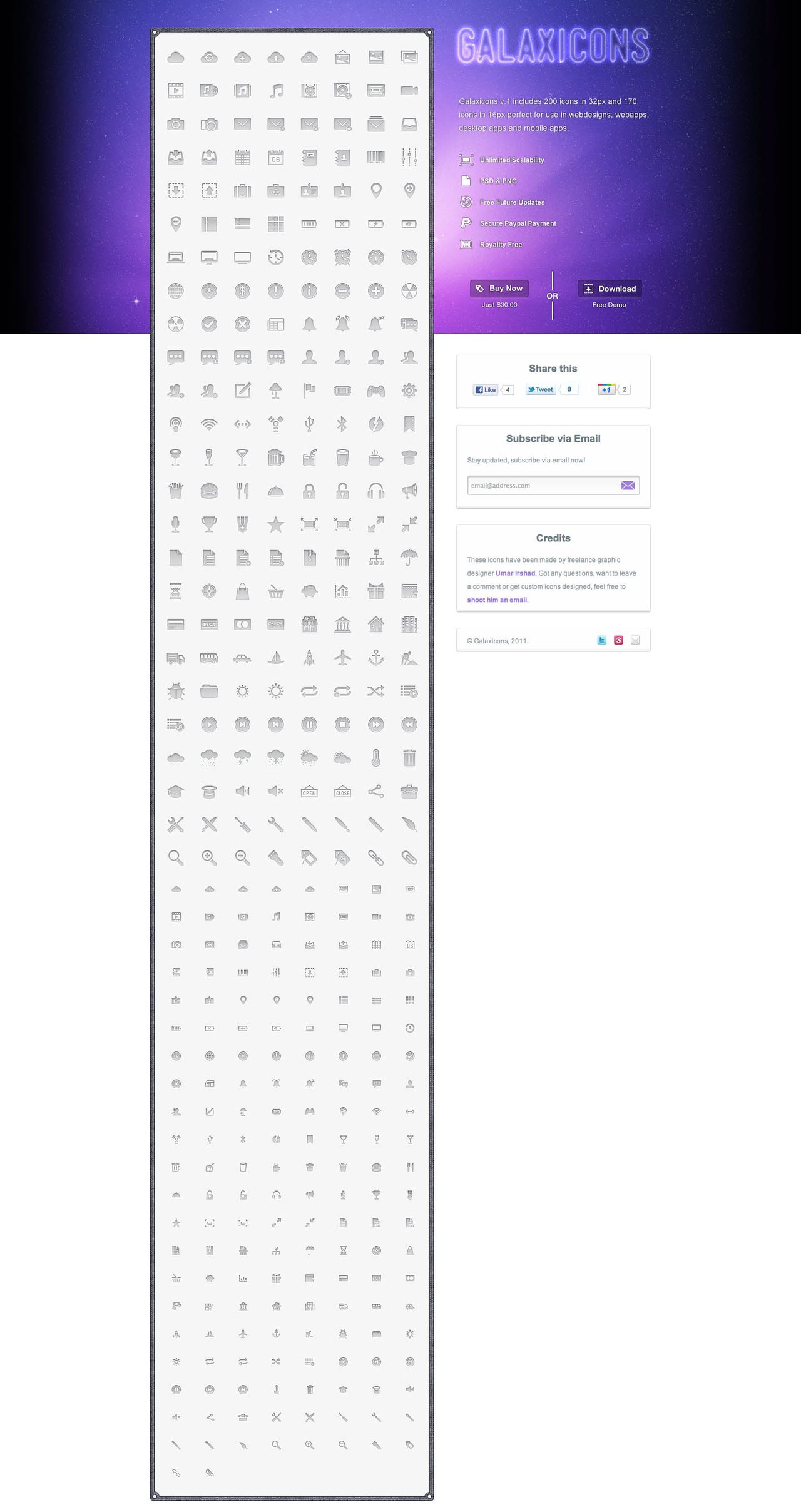Click the Buy Now button
This screenshot has width=801, height=1512.
click(x=499, y=289)
